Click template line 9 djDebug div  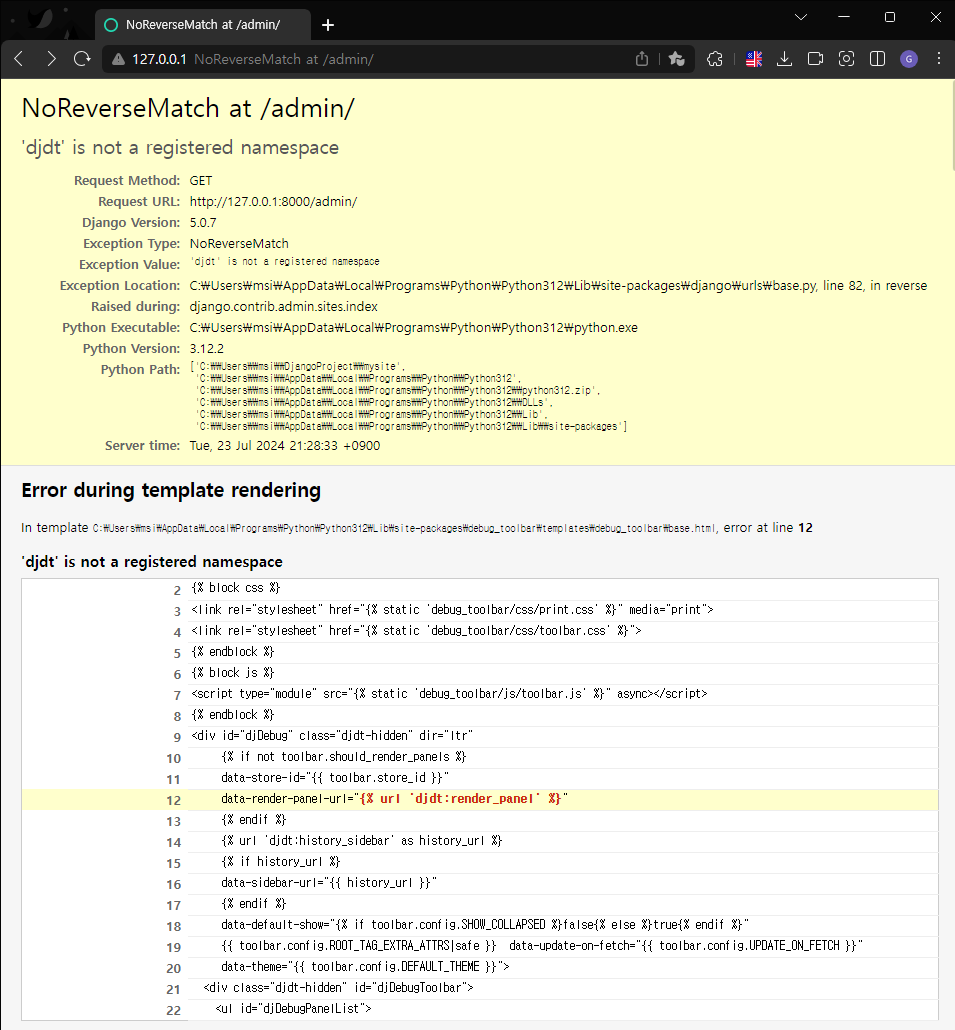[332, 736]
